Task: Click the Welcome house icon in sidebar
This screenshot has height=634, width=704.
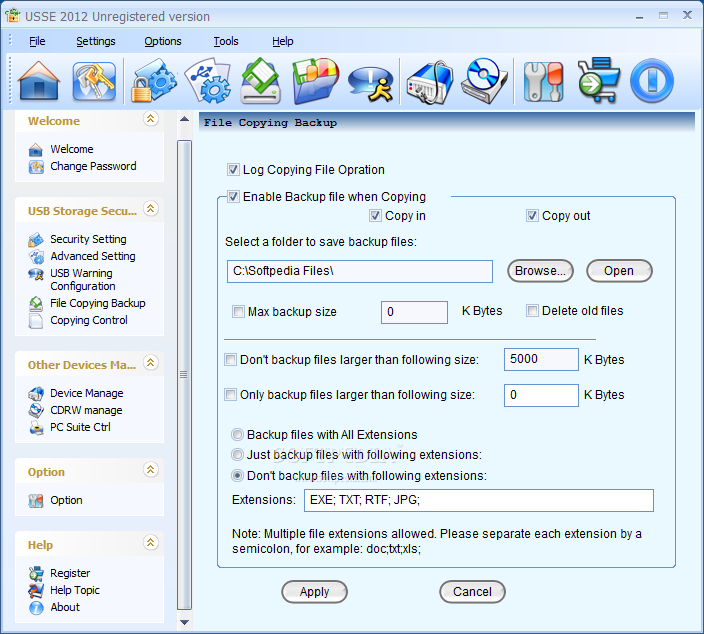Action: (35, 150)
